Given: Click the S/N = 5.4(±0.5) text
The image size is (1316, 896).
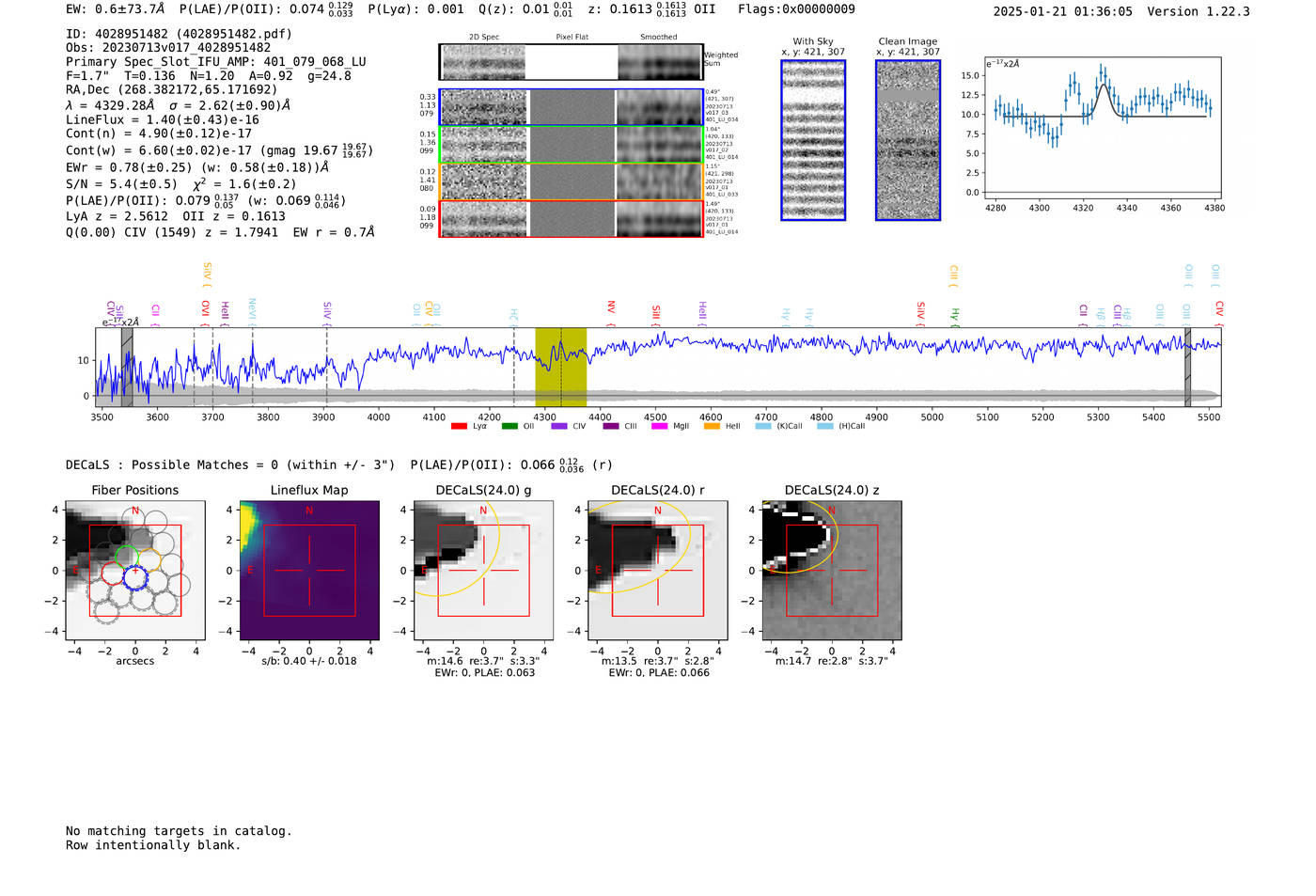Looking at the screenshot, I should 121,184.
